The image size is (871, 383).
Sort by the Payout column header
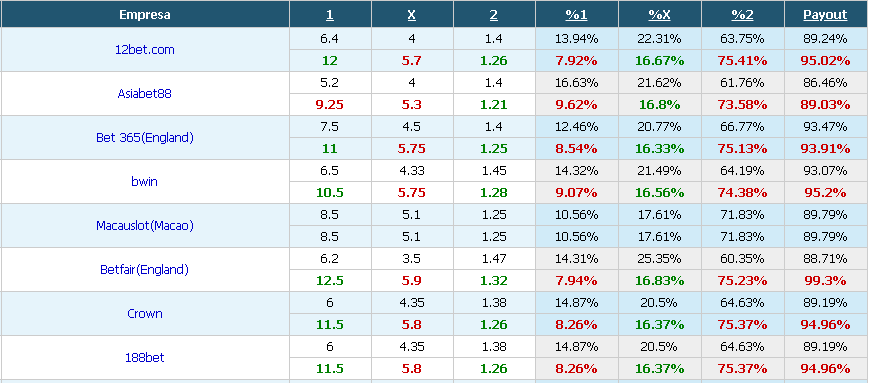(x=825, y=15)
